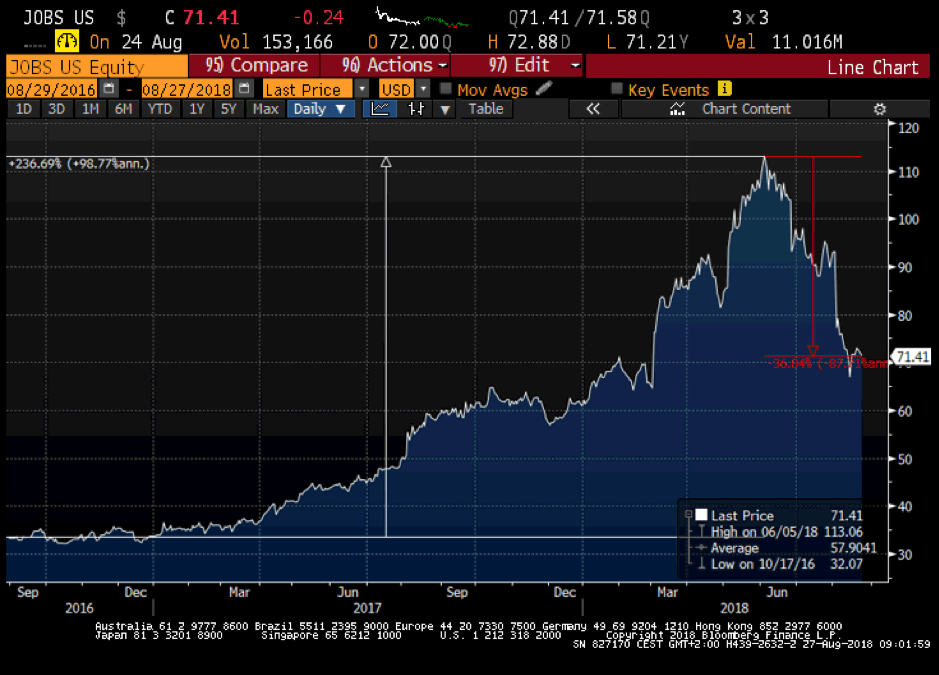This screenshot has height=675, width=939.
Task: Click the +236.69% (+98.77%ann.) annotation label
Action: tap(78, 164)
